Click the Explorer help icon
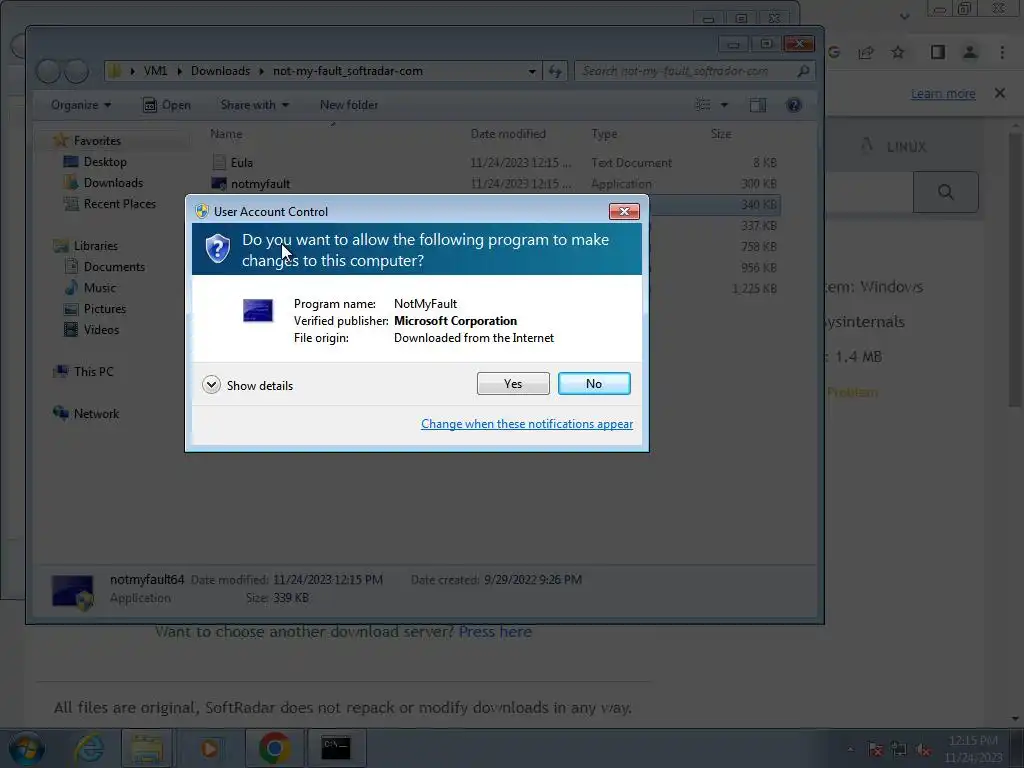Screen dimensions: 1024x768 coord(793,105)
